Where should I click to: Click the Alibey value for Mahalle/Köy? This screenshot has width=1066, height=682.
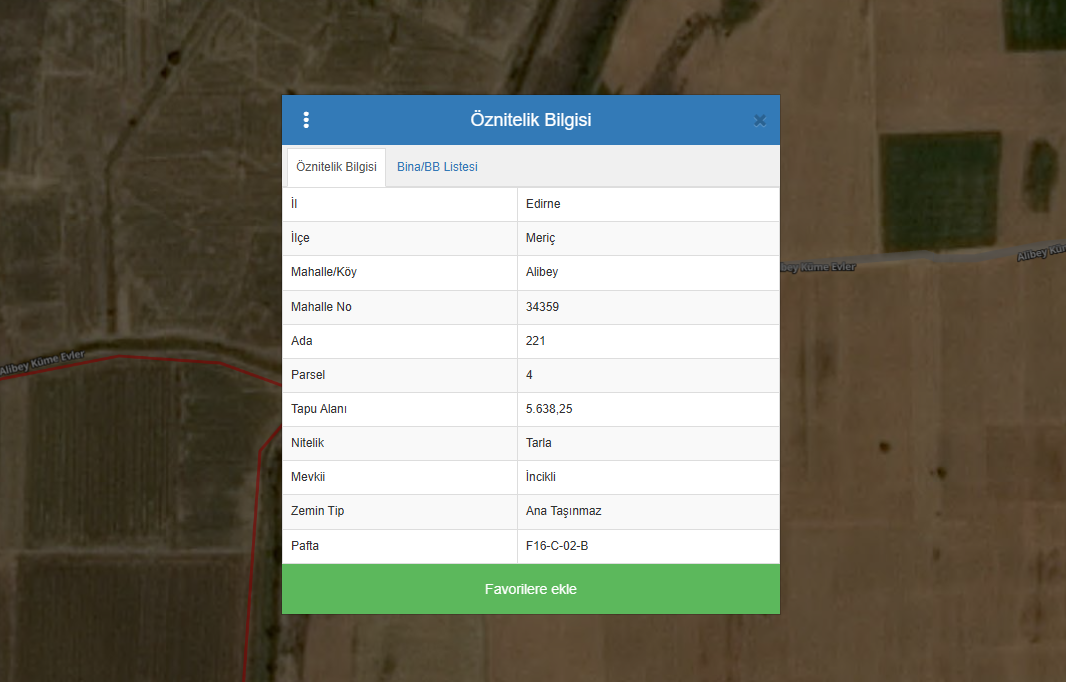[x=542, y=272]
